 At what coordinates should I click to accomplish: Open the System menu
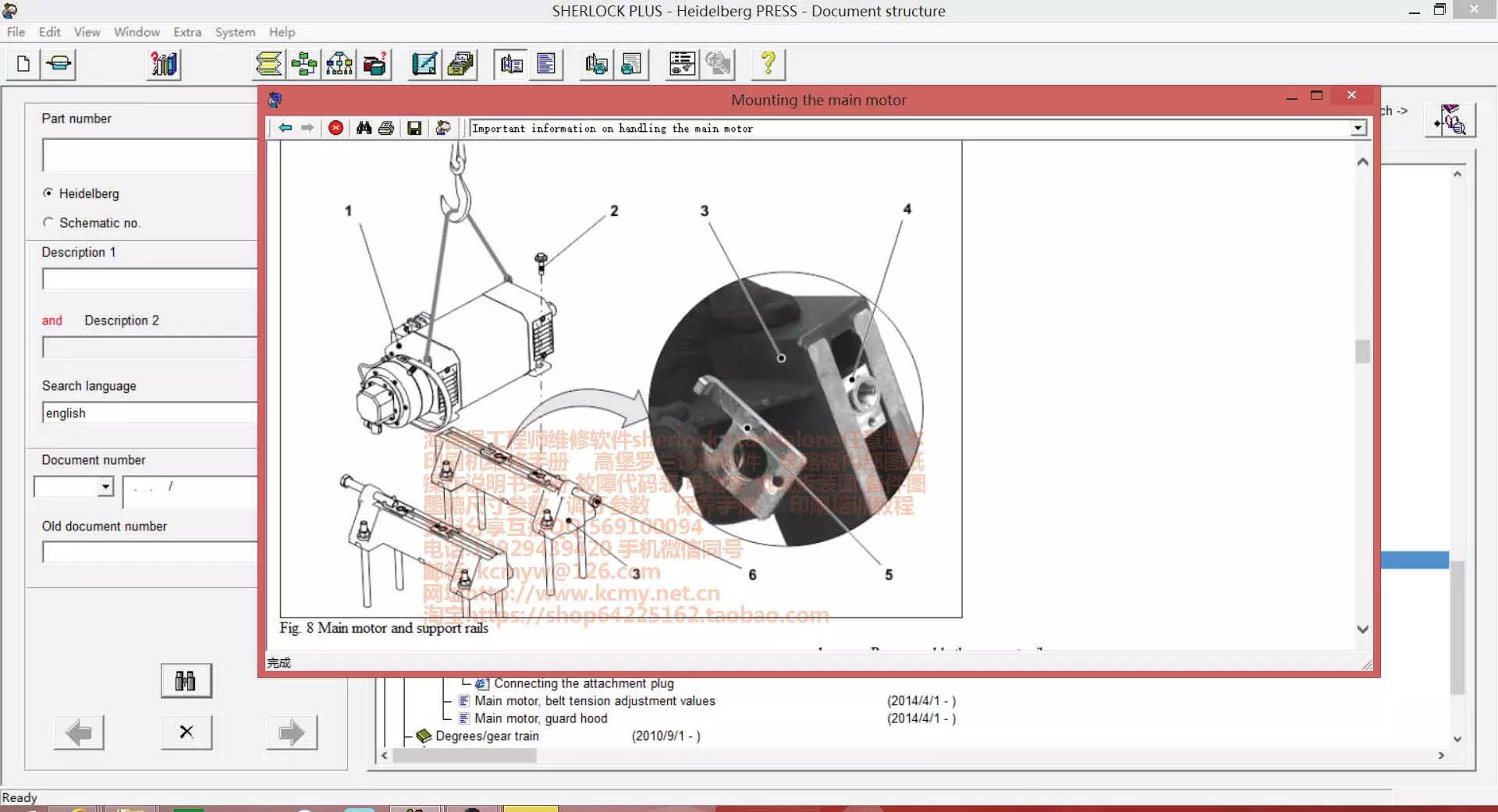pyautogui.click(x=235, y=32)
